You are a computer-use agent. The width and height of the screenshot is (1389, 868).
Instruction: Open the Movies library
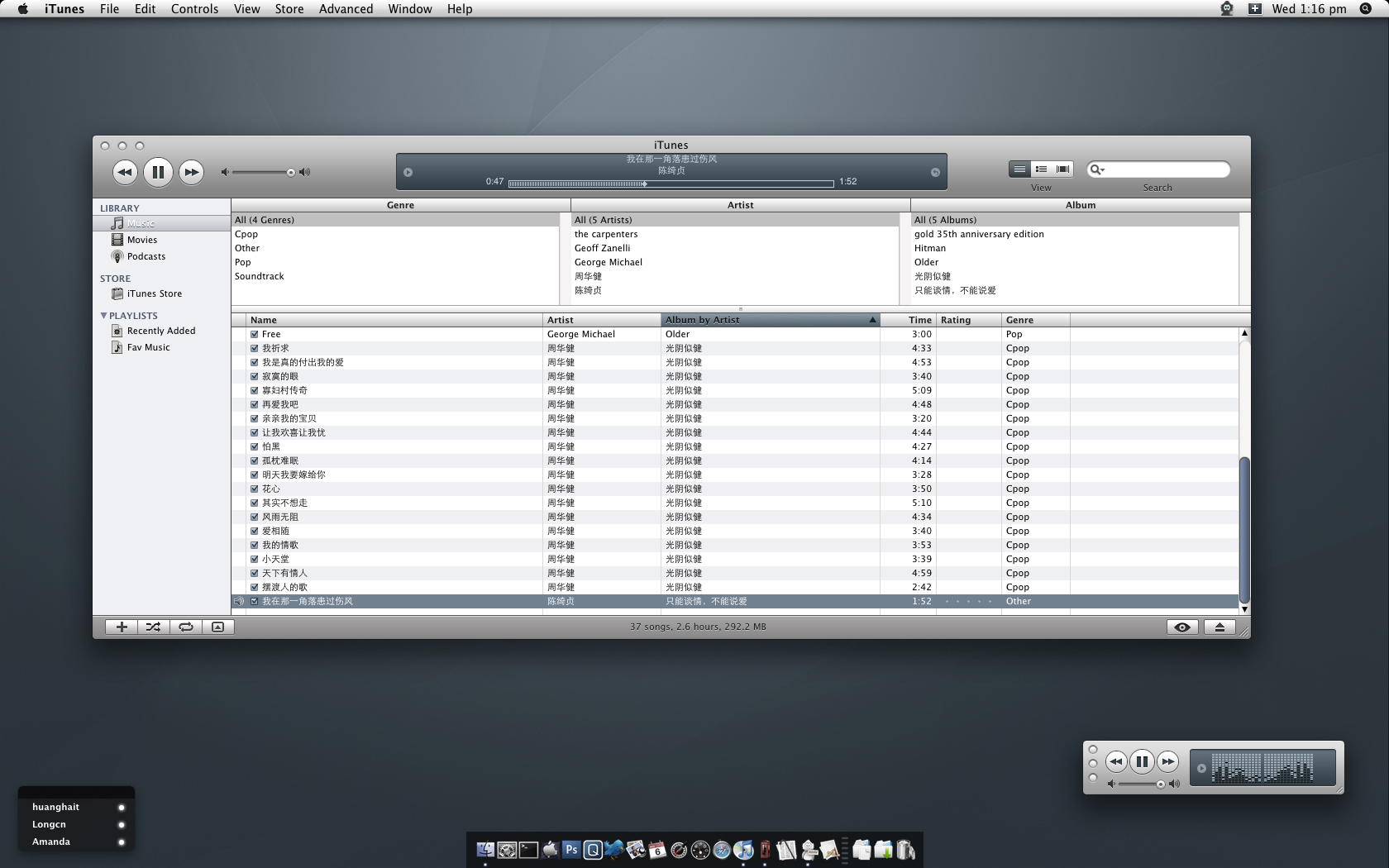(161, 240)
